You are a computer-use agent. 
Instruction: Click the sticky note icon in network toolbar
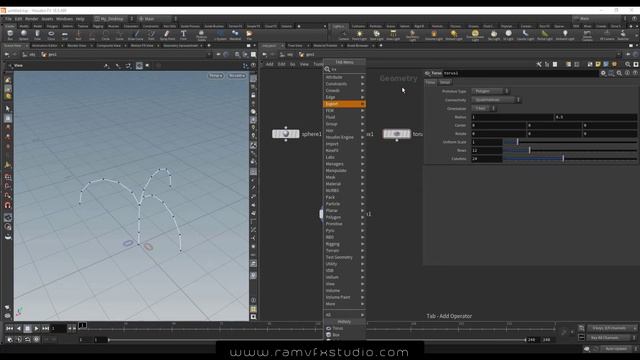[598, 64]
